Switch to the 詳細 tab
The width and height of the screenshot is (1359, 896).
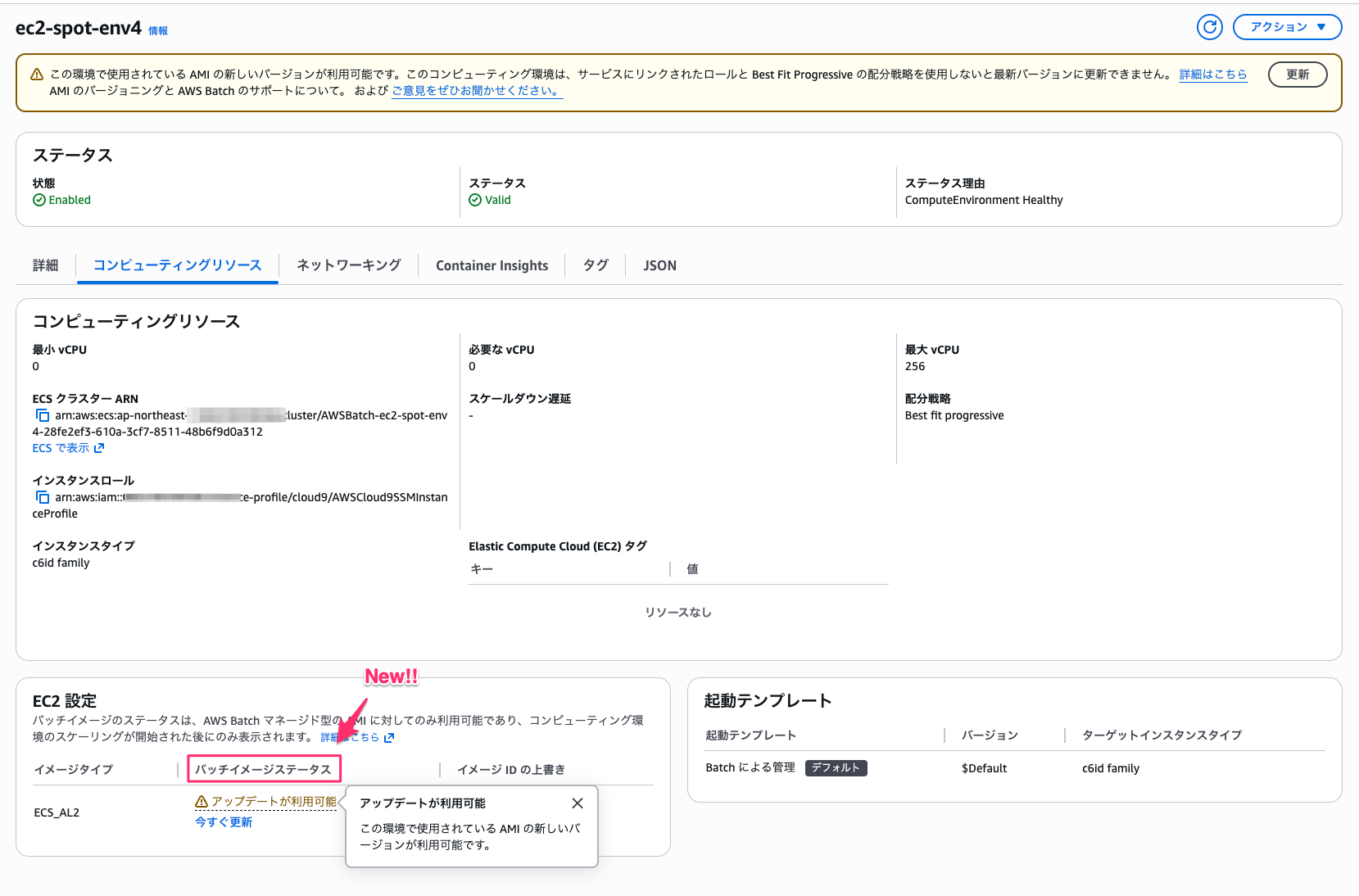click(45, 265)
